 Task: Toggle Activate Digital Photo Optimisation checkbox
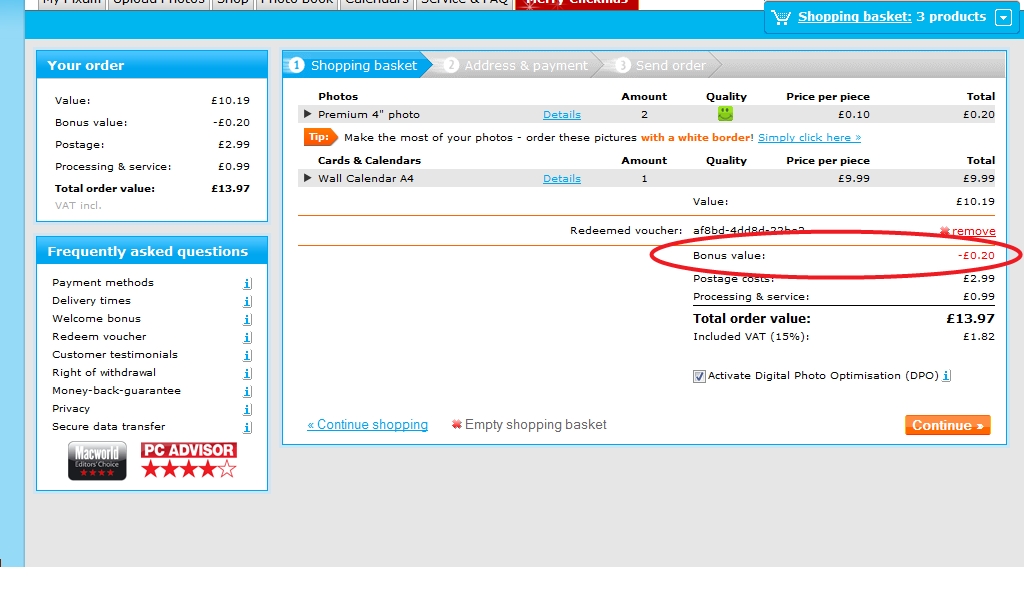[699, 376]
